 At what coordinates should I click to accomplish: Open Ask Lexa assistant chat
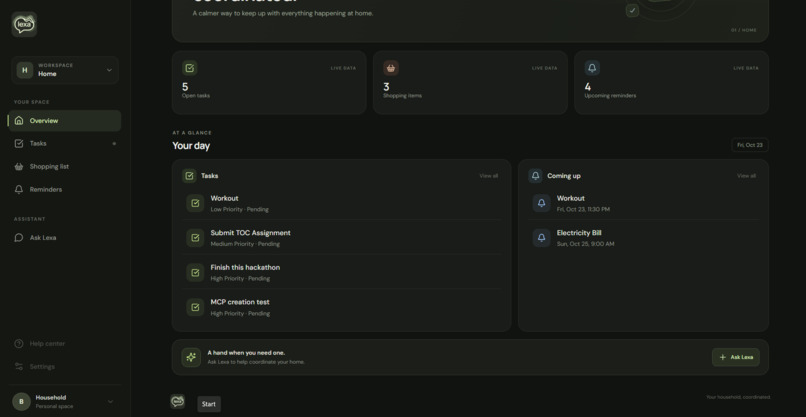(65, 238)
